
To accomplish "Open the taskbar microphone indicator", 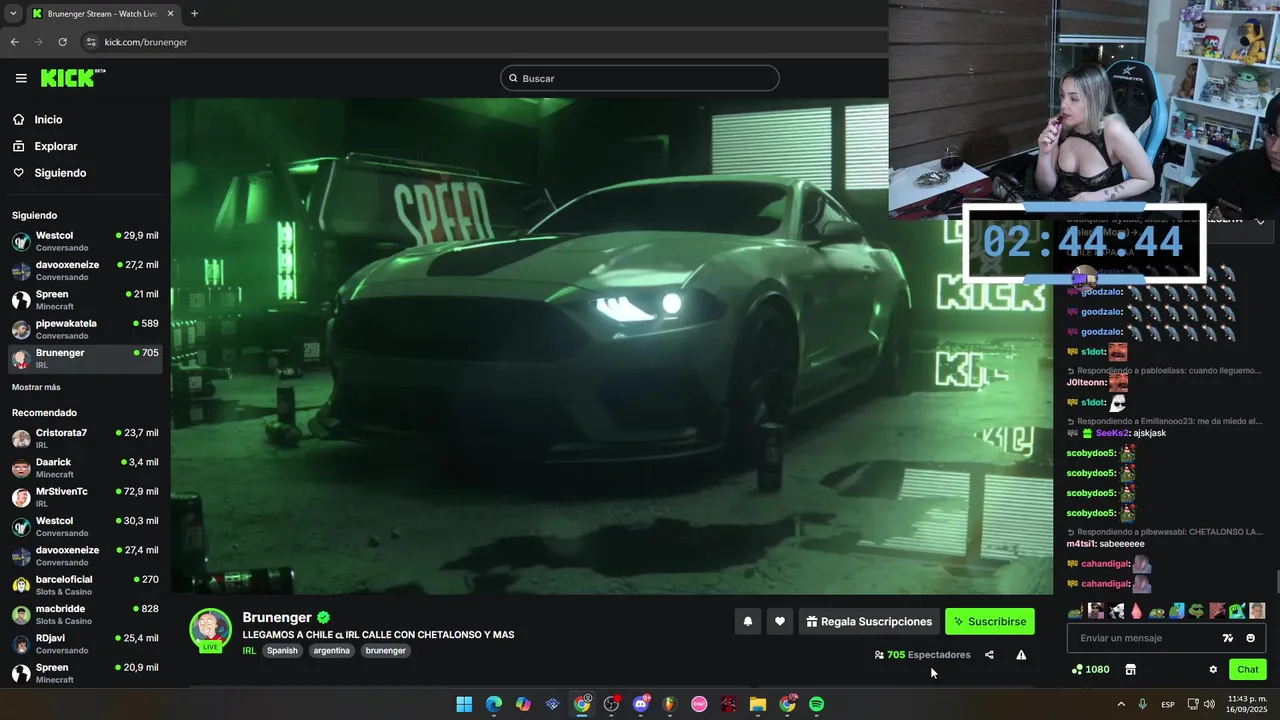I will pyautogui.click(x=1143, y=704).
